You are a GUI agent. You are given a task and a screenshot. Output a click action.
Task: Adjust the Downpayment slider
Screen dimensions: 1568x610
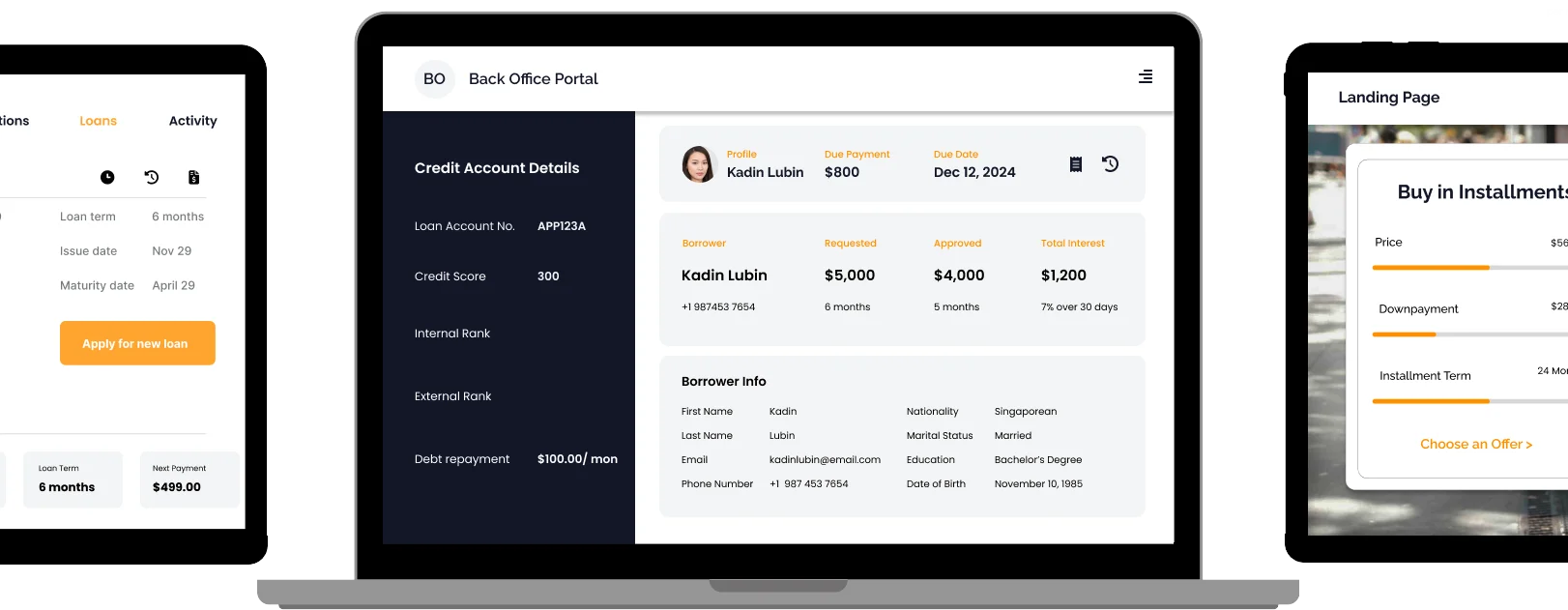pos(1436,334)
